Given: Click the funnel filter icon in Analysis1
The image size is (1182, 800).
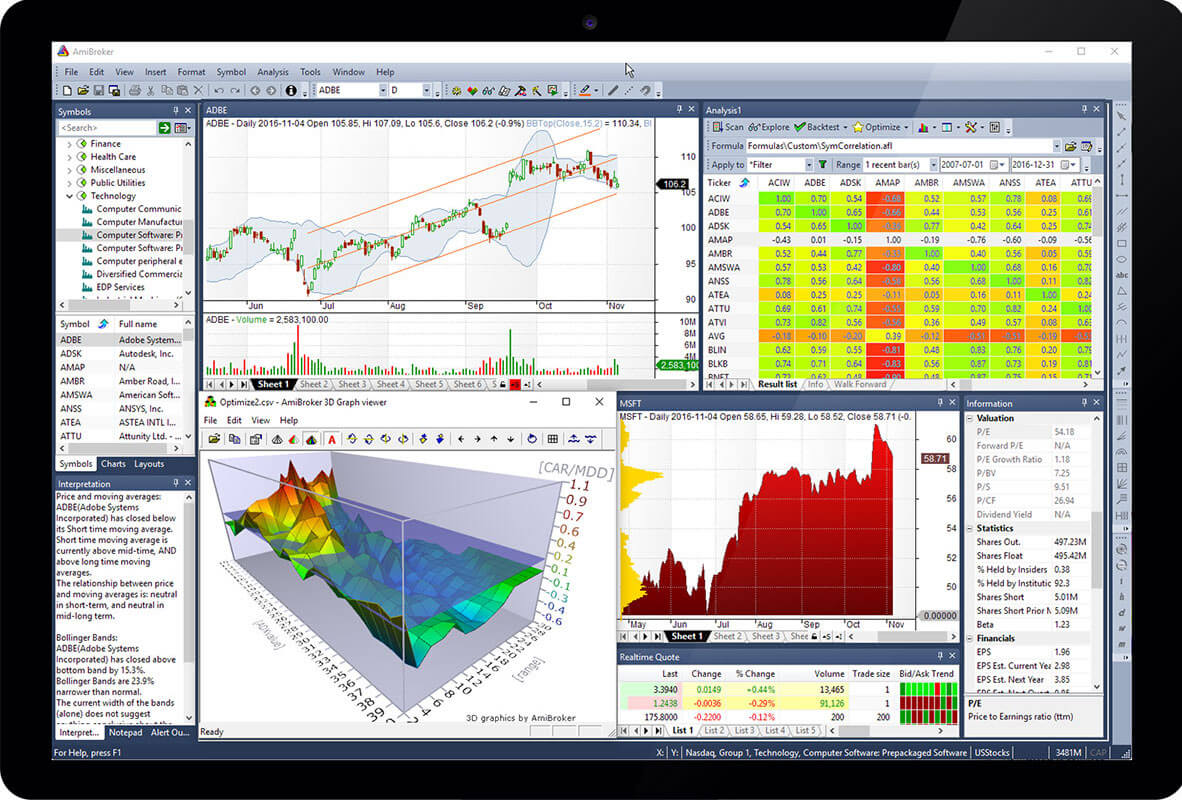Looking at the screenshot, I should coord(822,164).
